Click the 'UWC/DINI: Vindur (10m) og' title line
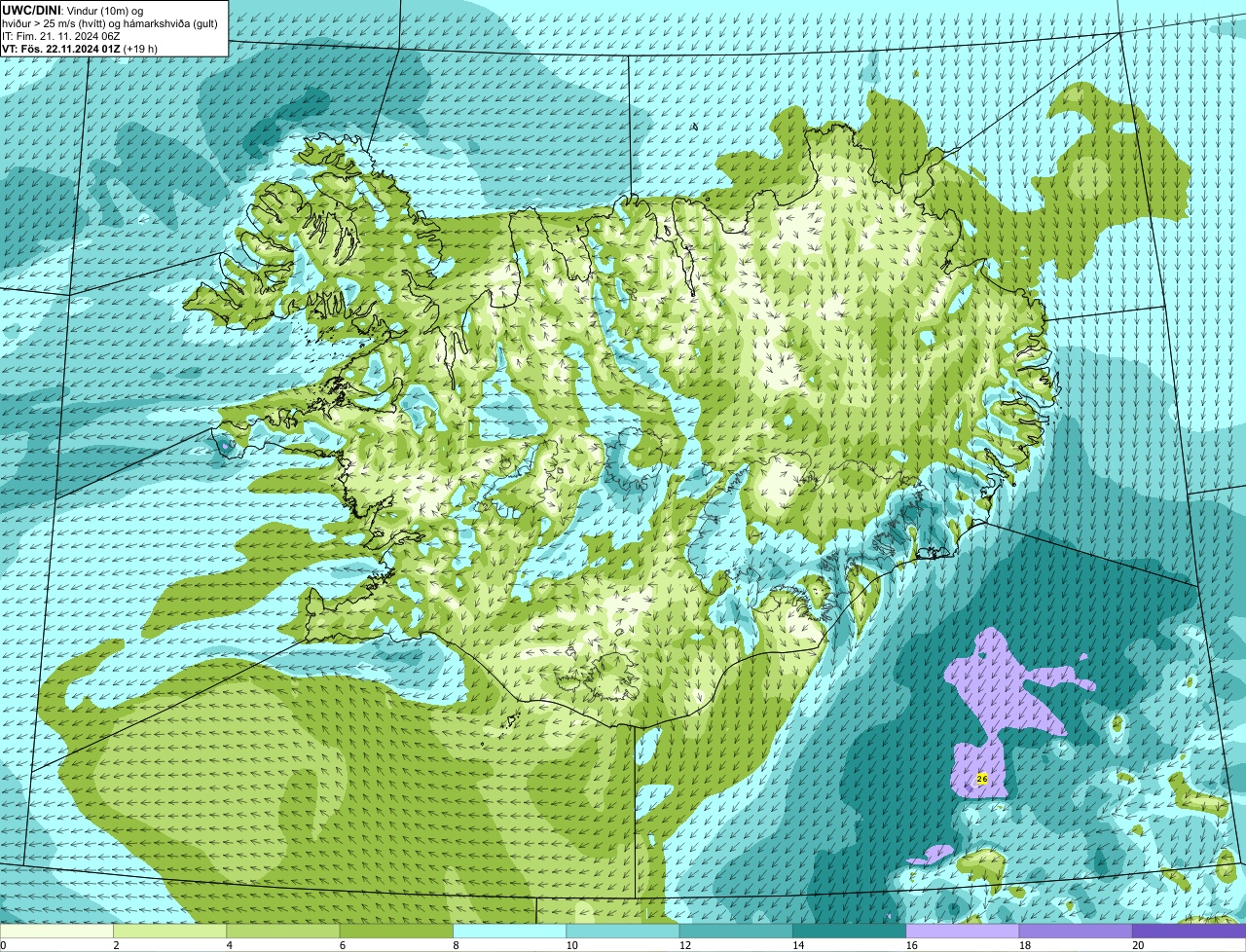Viewport: 1246px width, 952px height. point(73,10)
